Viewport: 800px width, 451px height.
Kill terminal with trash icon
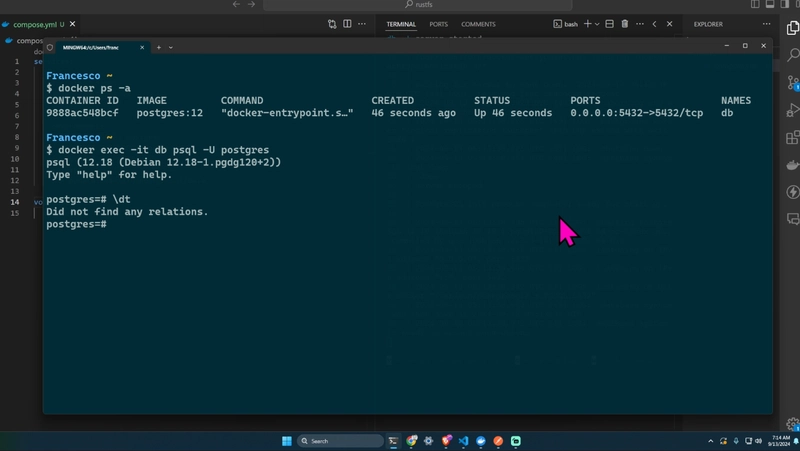(x=624, y=23)
